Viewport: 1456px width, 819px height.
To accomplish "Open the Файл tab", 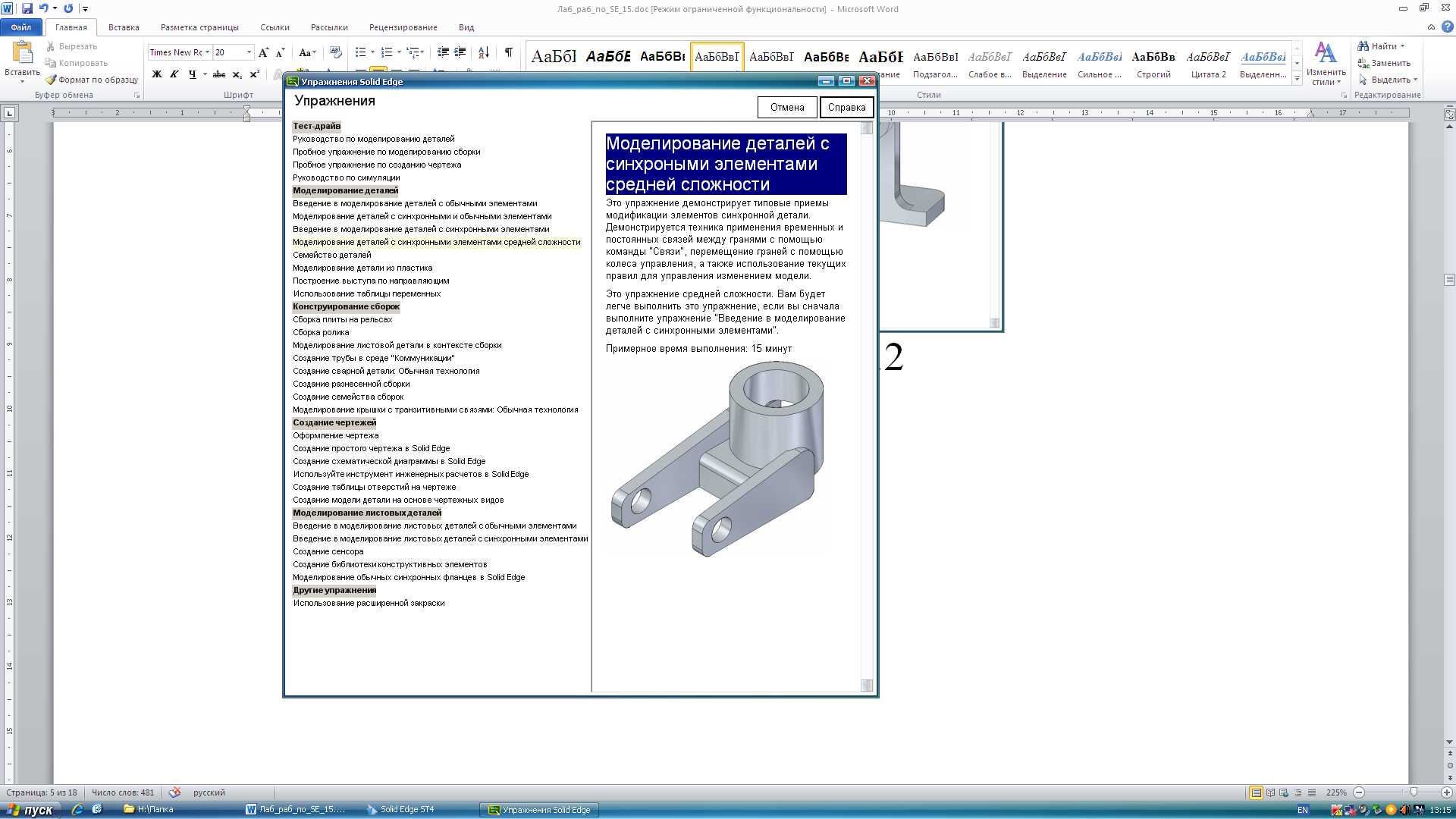I will point(21,27).
